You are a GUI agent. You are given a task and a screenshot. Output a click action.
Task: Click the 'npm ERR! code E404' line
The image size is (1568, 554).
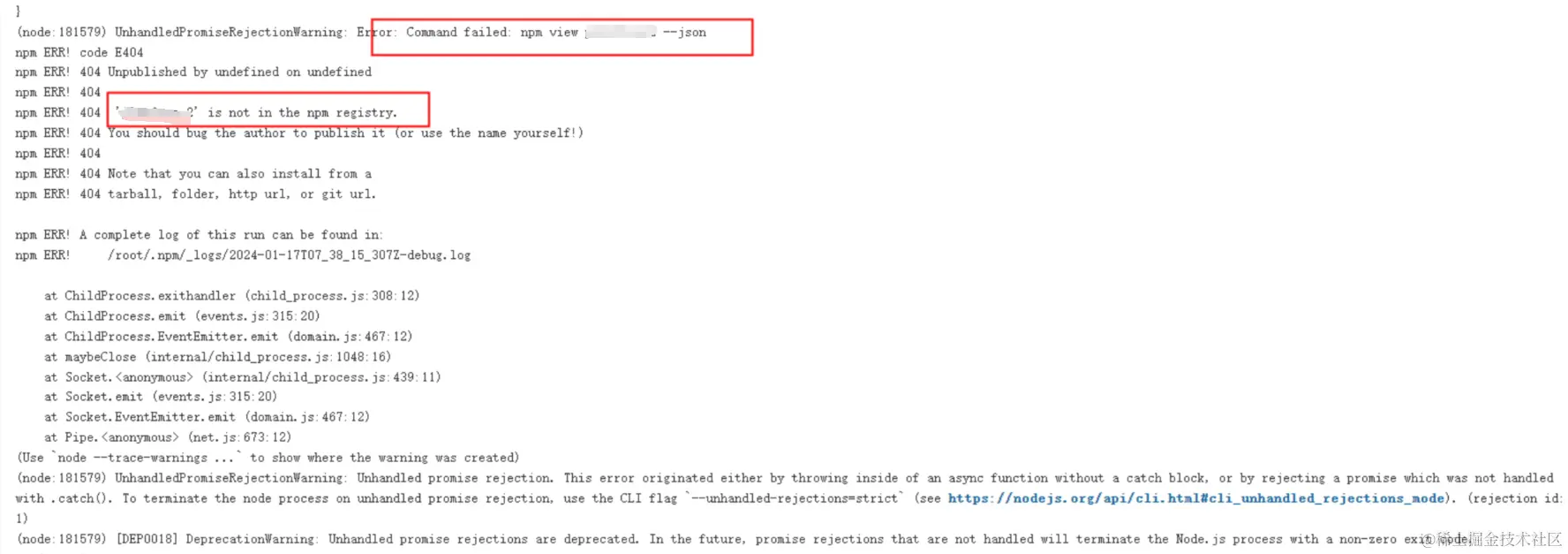(x=79, y=53)
